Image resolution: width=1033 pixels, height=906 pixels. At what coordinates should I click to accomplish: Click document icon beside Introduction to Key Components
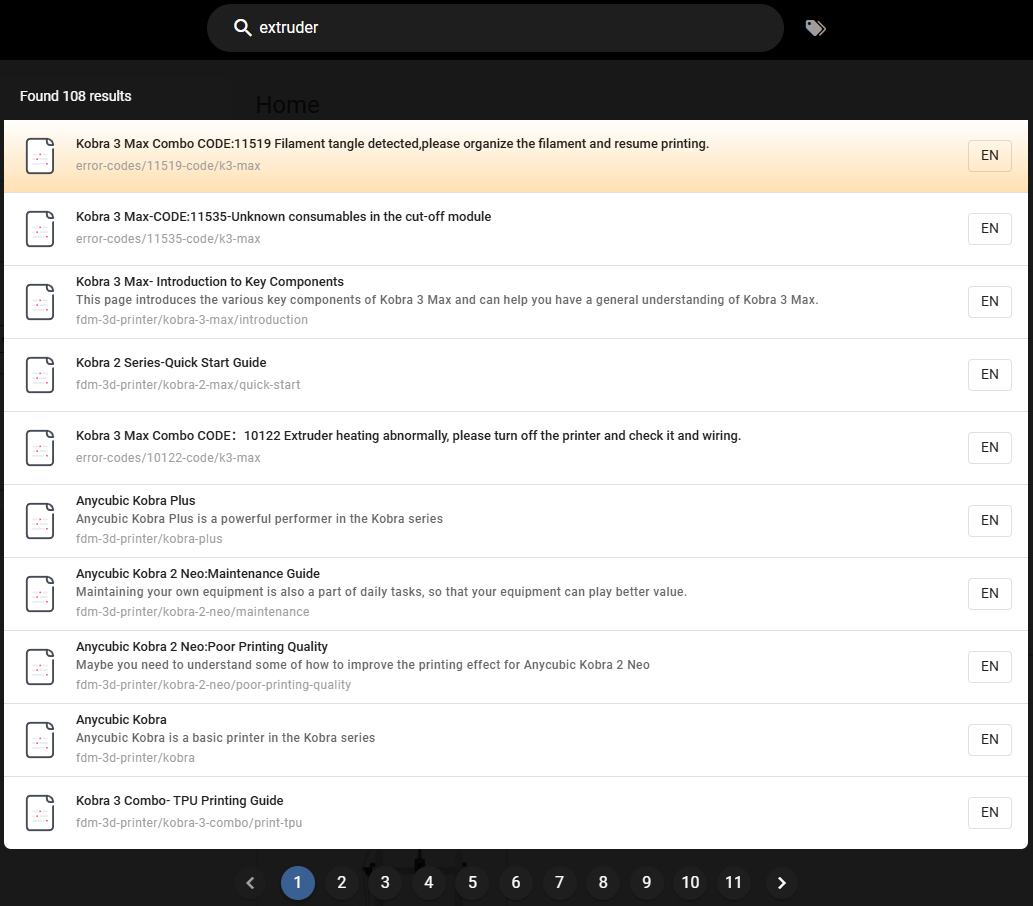coord(40,302)
